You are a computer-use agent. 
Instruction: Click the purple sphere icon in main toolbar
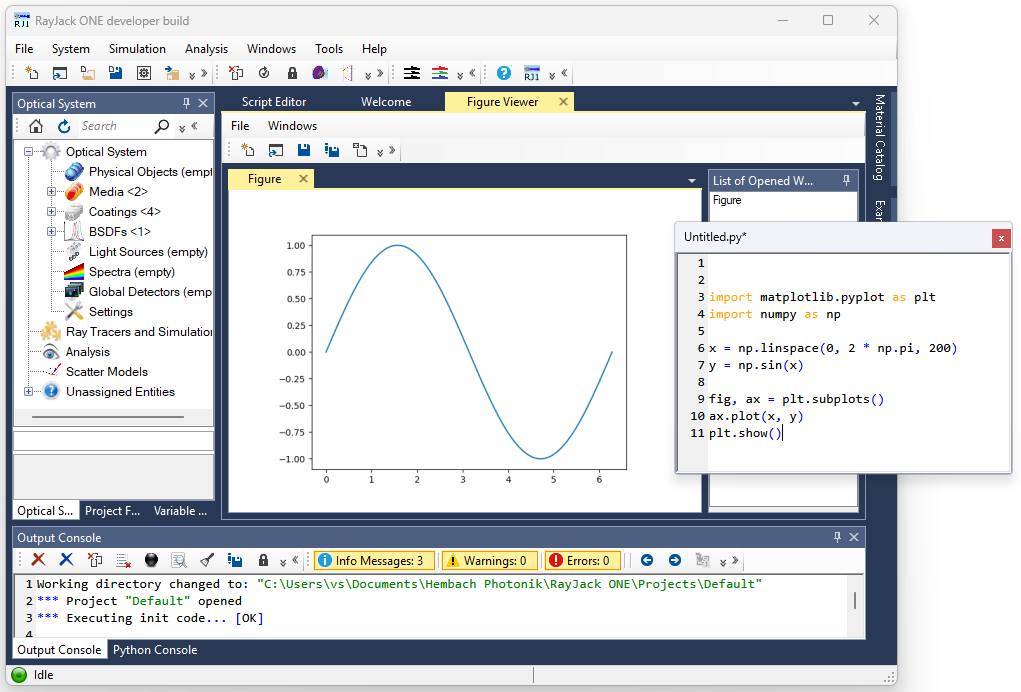[x=320, y=73]
